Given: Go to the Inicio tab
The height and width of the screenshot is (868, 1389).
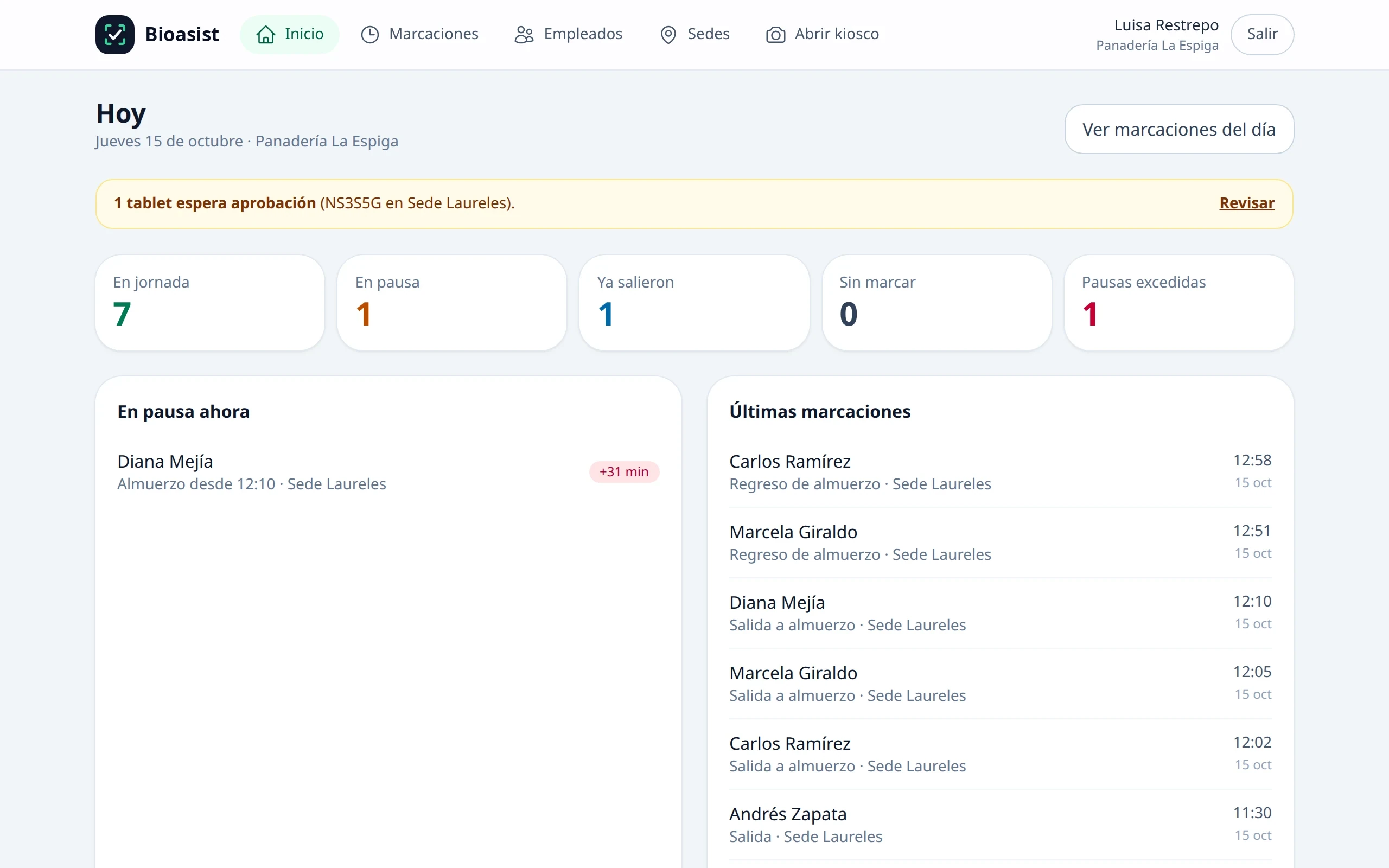Looking at the screenshot, I should coord(290,34).
